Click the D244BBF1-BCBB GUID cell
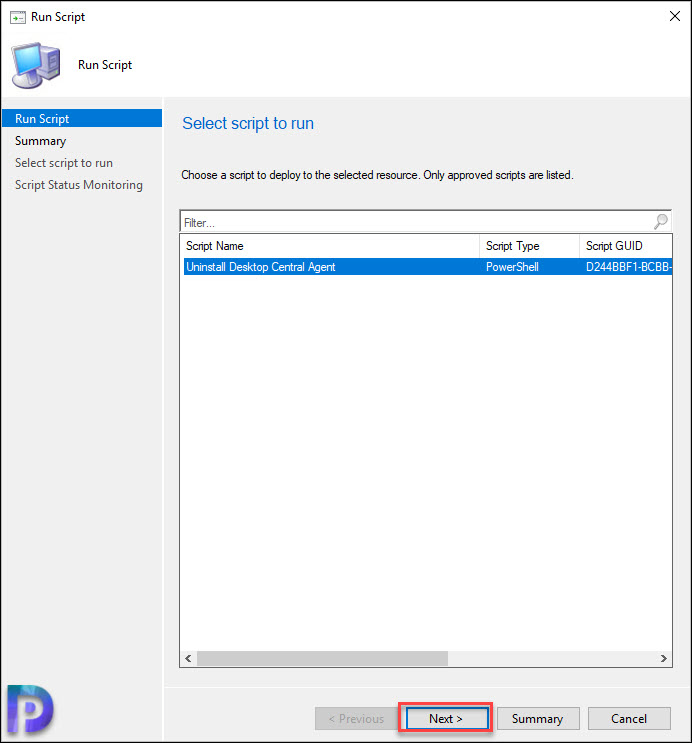This screenshot has width=692, height=743. point(628,267)
